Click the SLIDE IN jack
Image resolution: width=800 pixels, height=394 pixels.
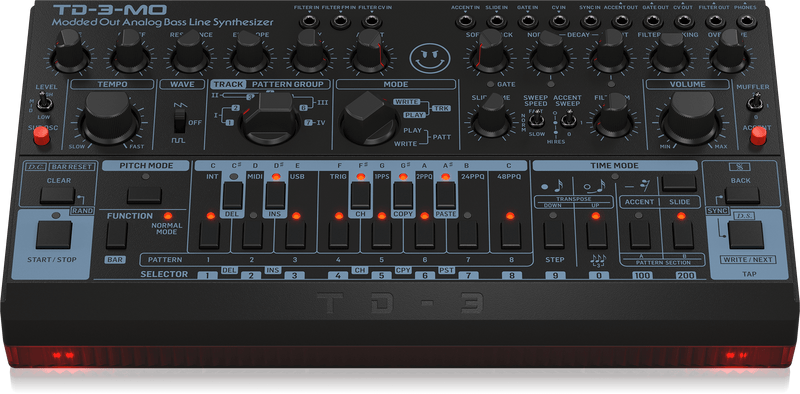click(496, 21)
